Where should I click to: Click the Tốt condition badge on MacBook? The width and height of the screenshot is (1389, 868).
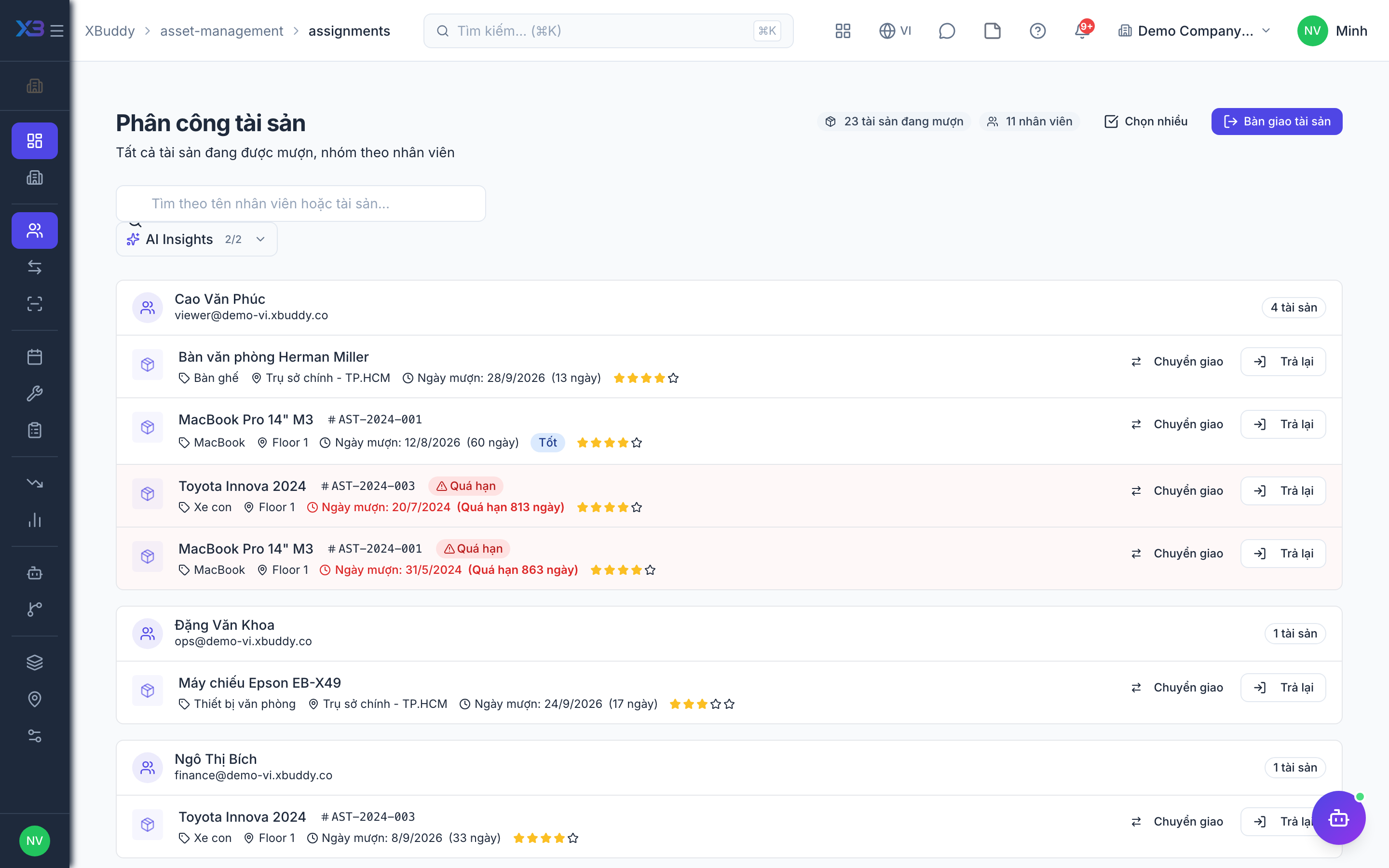[547, 443]
